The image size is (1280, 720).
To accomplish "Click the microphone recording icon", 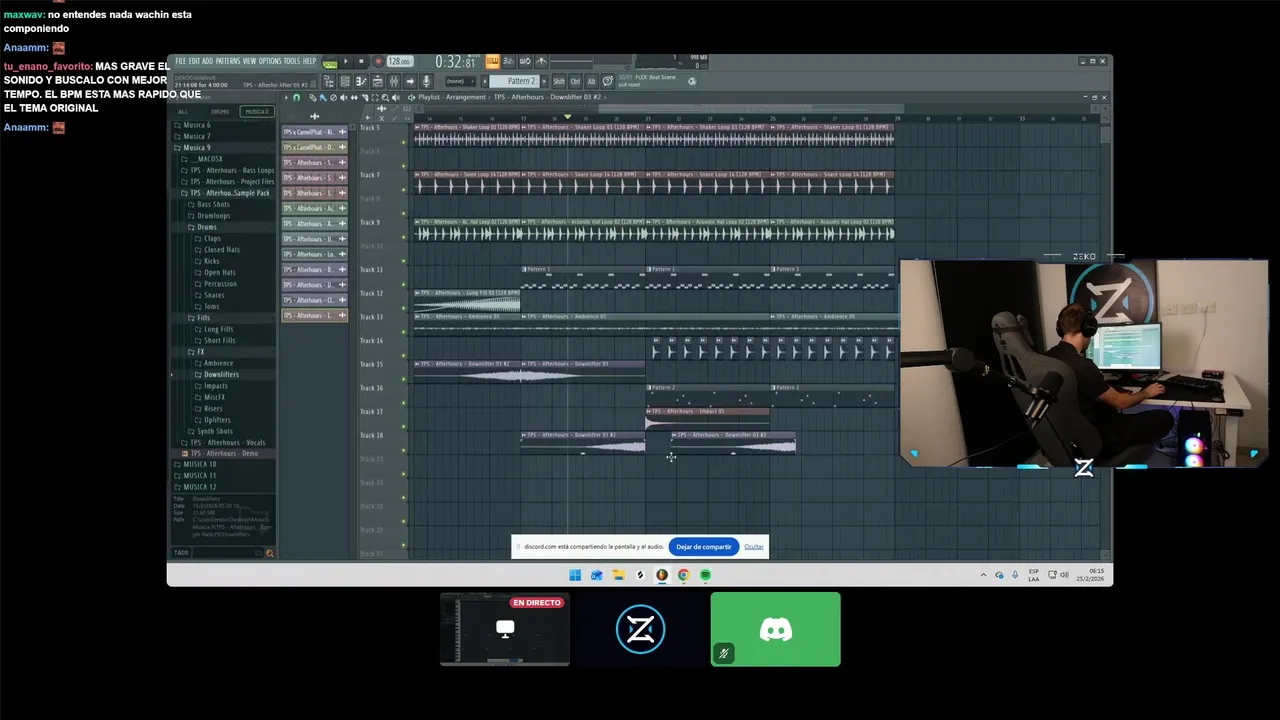I will 426,81.
